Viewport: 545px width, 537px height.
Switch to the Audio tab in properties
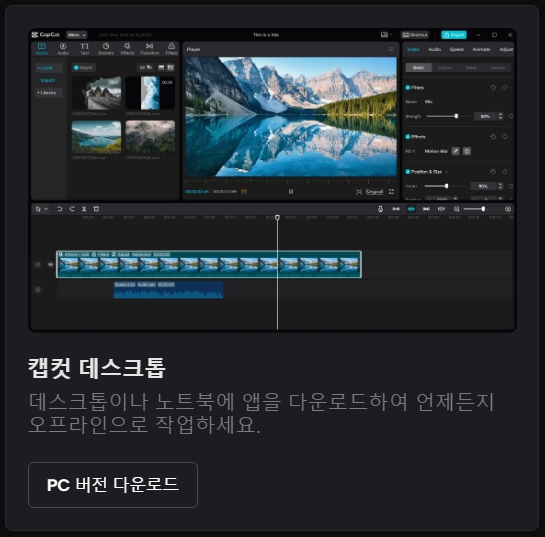(x=434, y=49)
